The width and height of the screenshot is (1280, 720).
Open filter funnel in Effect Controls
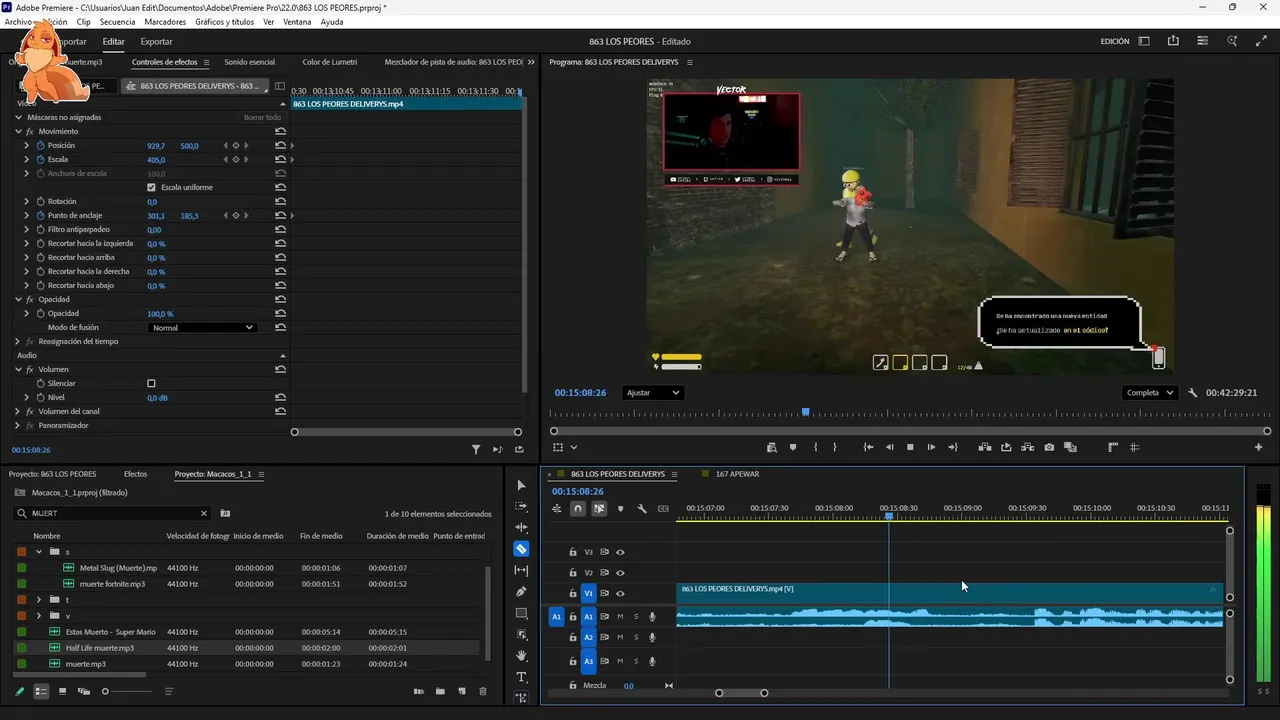(476, 450)
